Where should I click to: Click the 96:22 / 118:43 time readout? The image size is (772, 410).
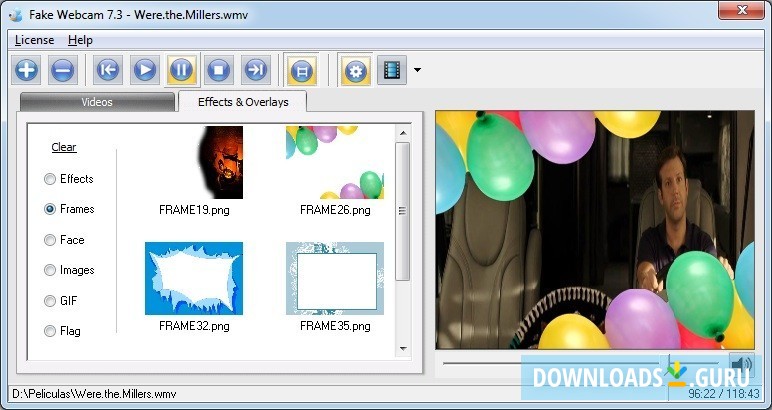(724, 394)
